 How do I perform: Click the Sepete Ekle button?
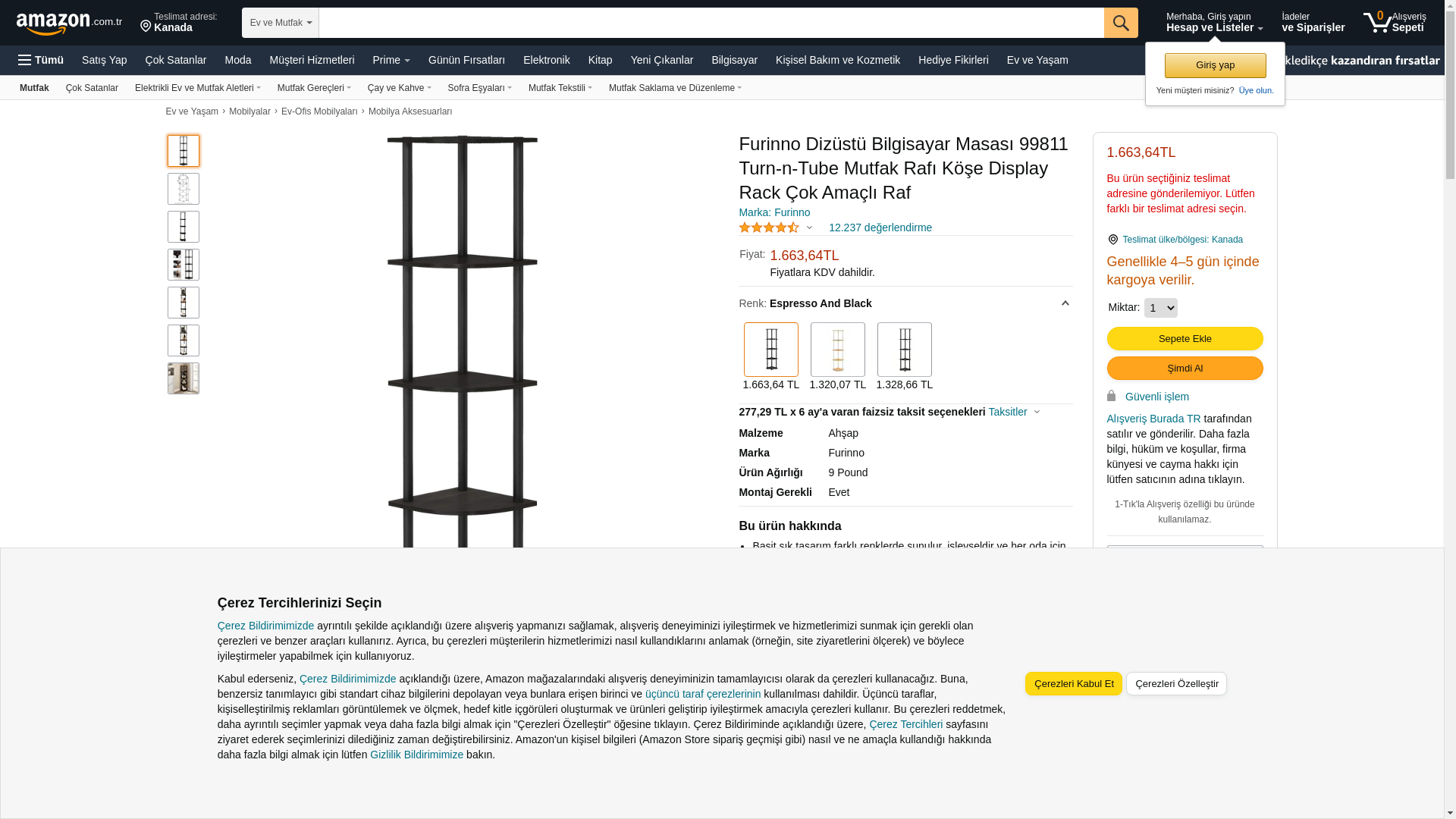[x=1185, y=338]
